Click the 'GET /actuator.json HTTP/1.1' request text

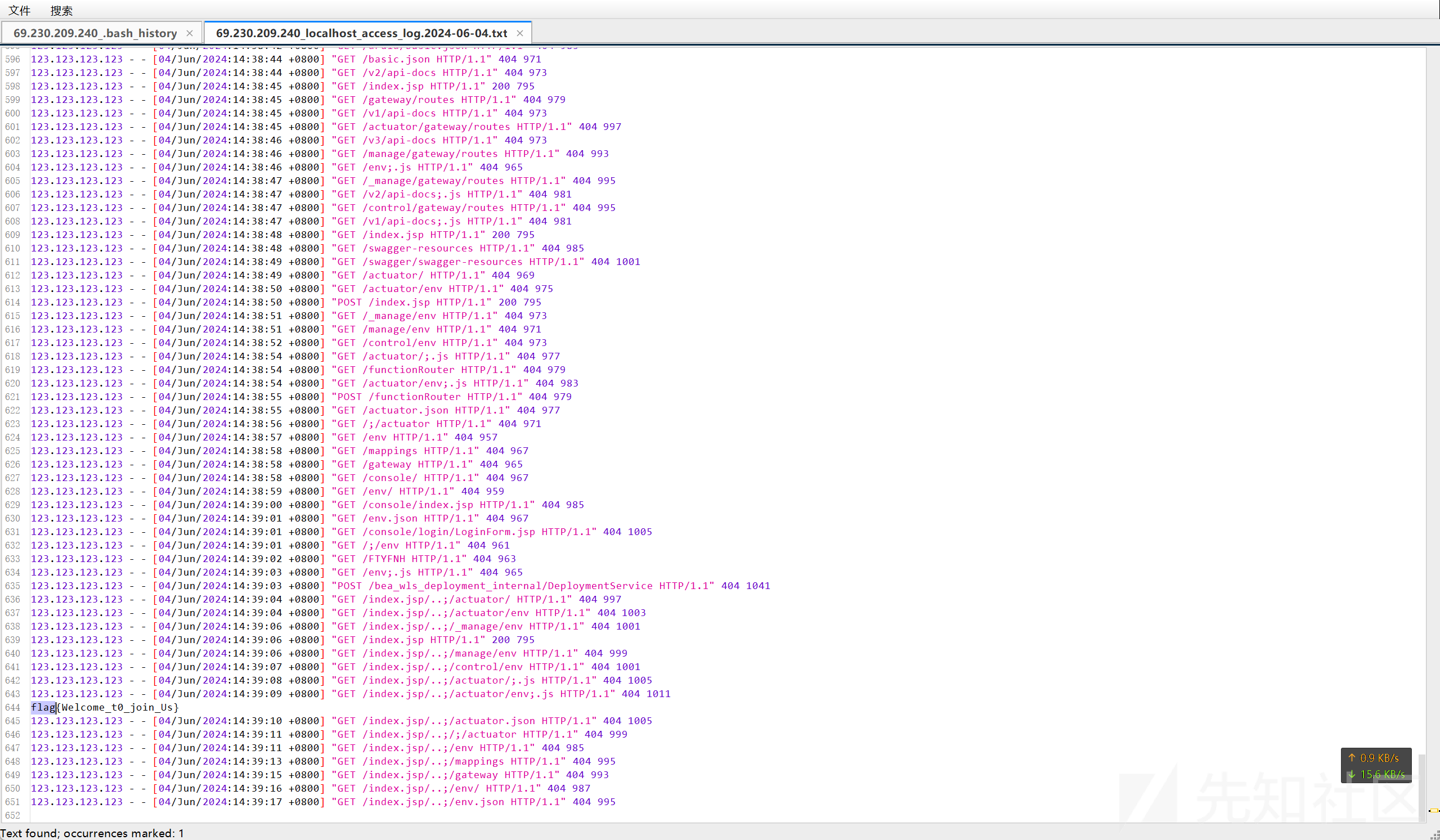[x=421, y=410]
